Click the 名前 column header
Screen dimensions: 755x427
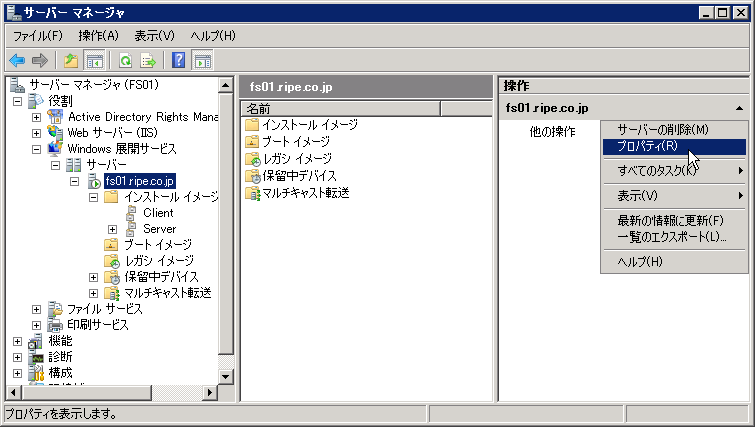point(258,108)
